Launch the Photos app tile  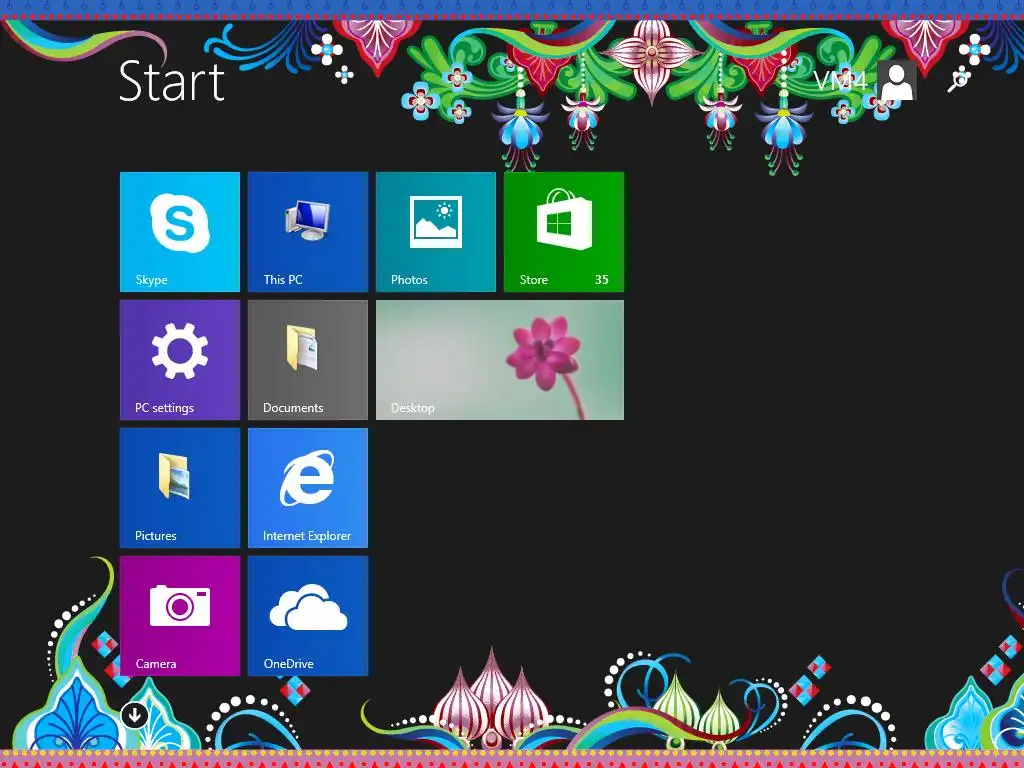point(436,232)
